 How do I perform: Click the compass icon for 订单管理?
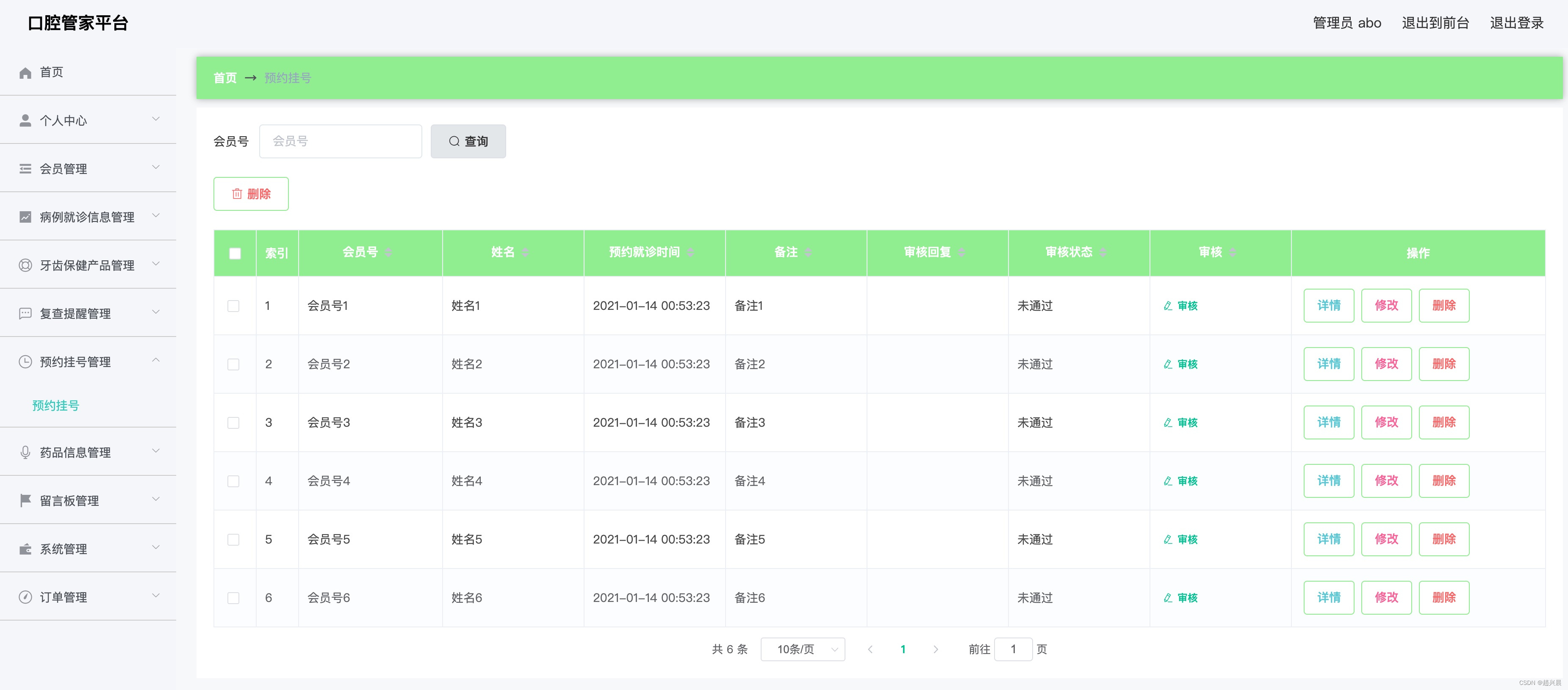click(x=25, y=597)
